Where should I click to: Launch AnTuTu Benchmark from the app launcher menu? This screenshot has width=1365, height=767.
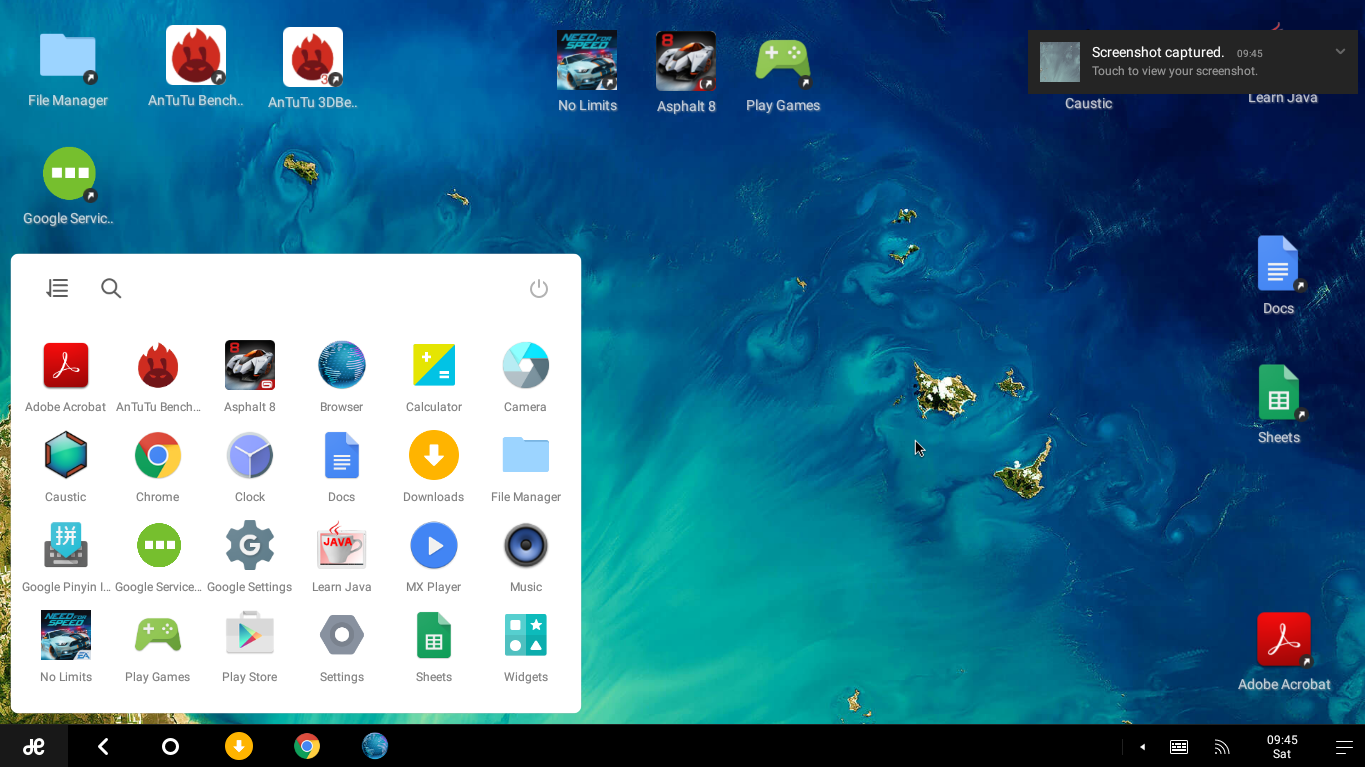pos(158,366)
